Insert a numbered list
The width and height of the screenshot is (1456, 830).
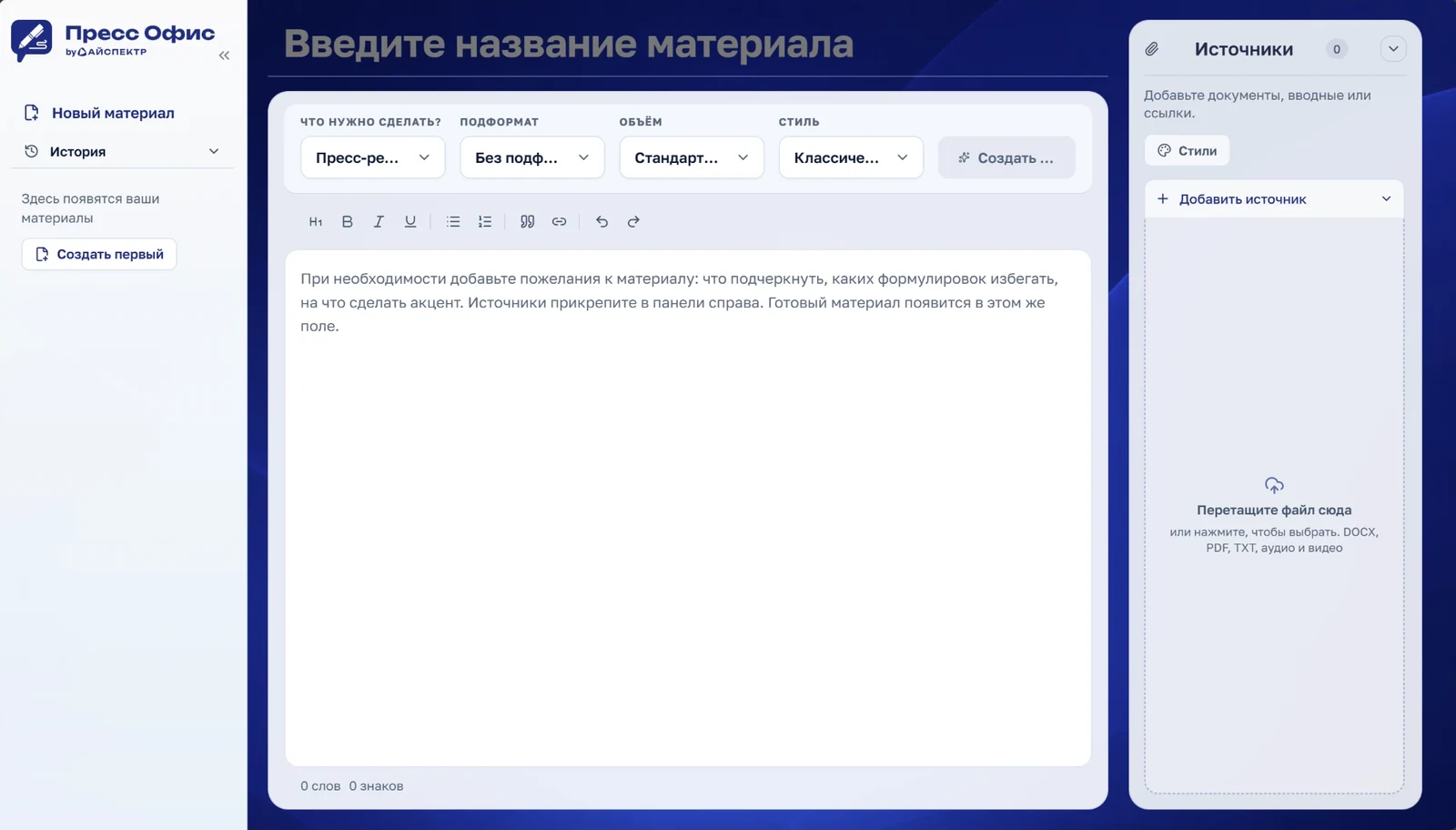click(x=485, y=221)
